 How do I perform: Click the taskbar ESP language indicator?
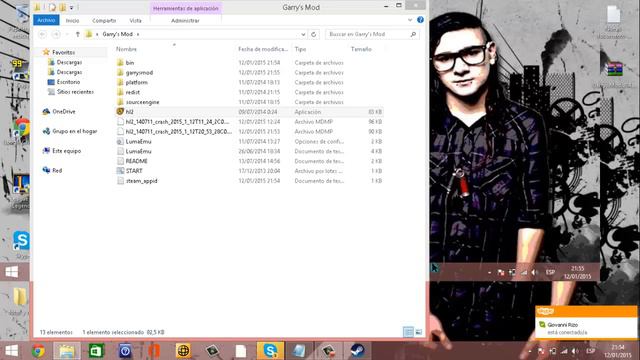coord(590,351)
